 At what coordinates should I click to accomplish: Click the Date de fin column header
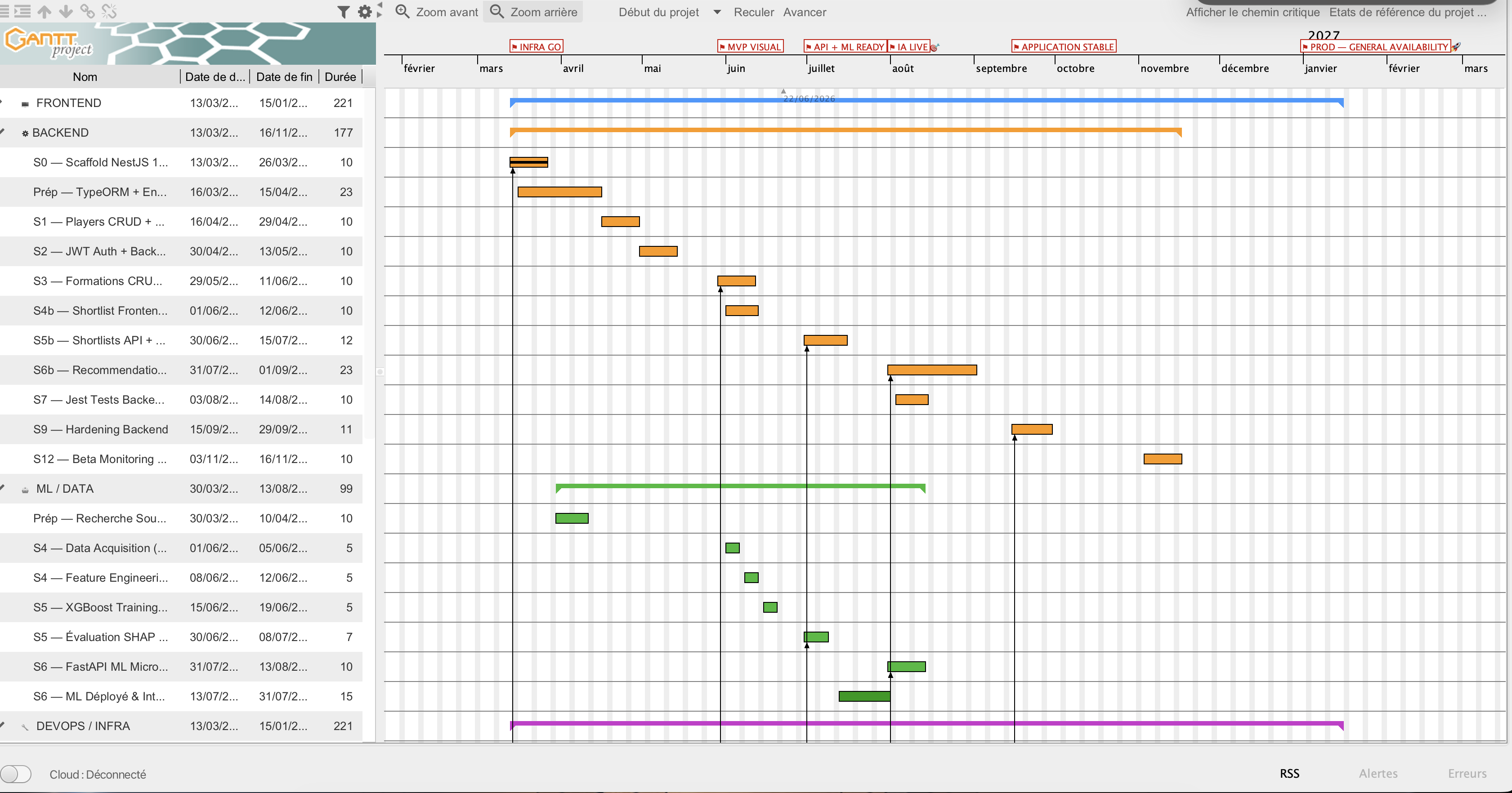(x=284, y=77)
